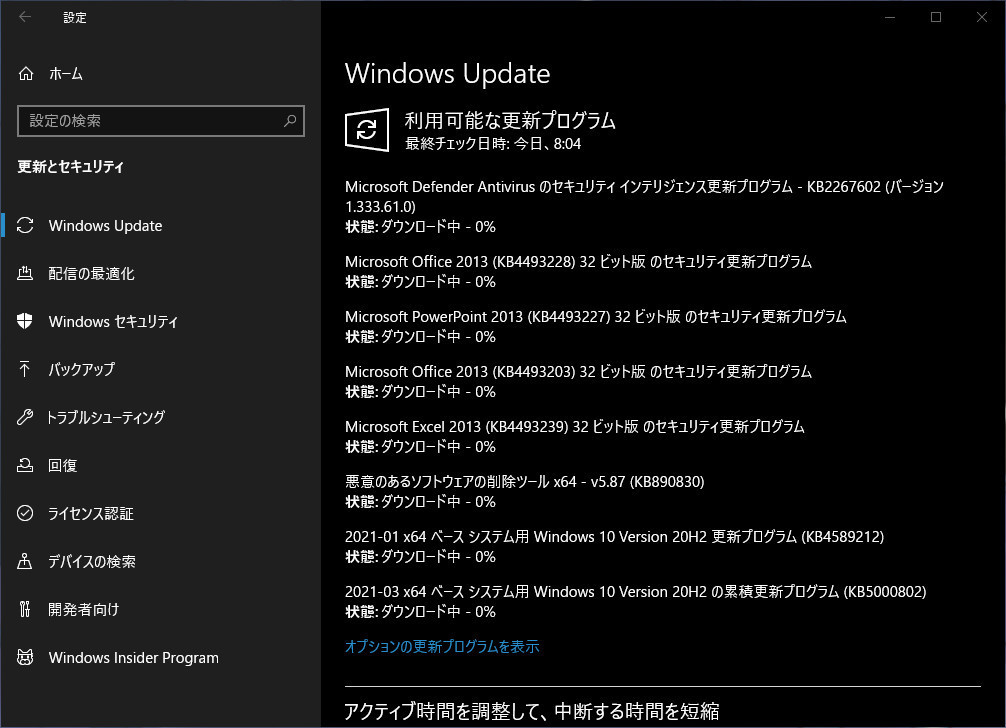Click the Windows セキュリティ shield icon
This screenshot has width=1006, height=728.
coord(25,321)
